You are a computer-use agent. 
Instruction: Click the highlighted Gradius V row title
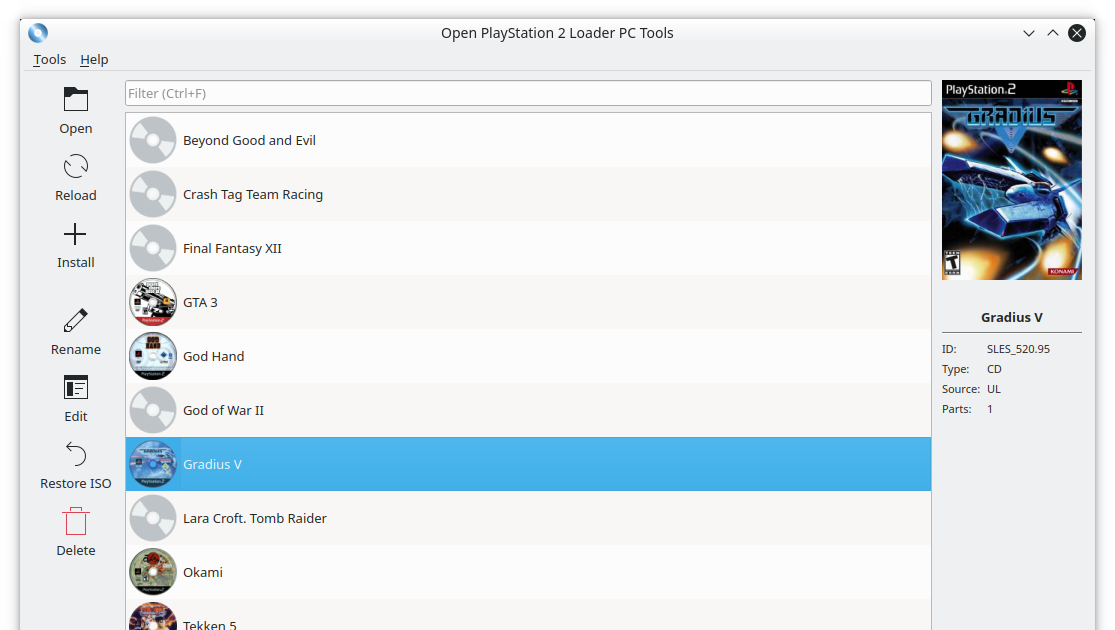(213, 464)
